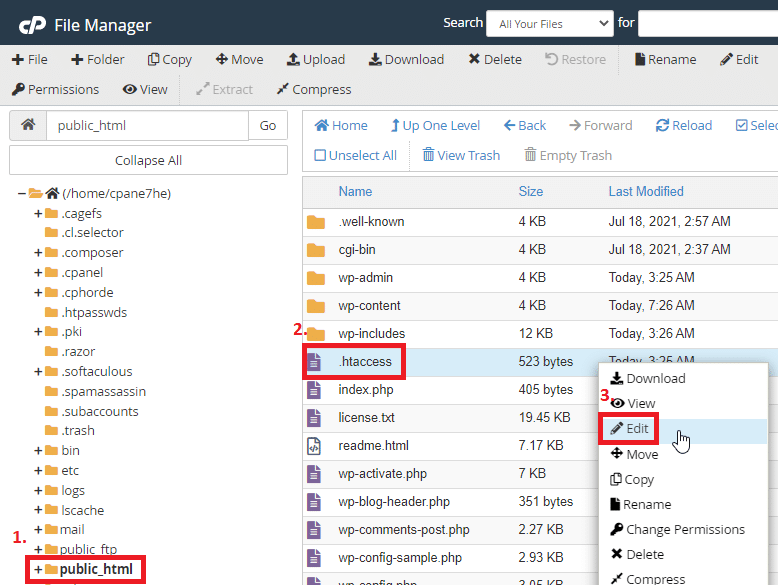Expand the mail folder in tree
The image size is (778, 585).
pos(38,529)
